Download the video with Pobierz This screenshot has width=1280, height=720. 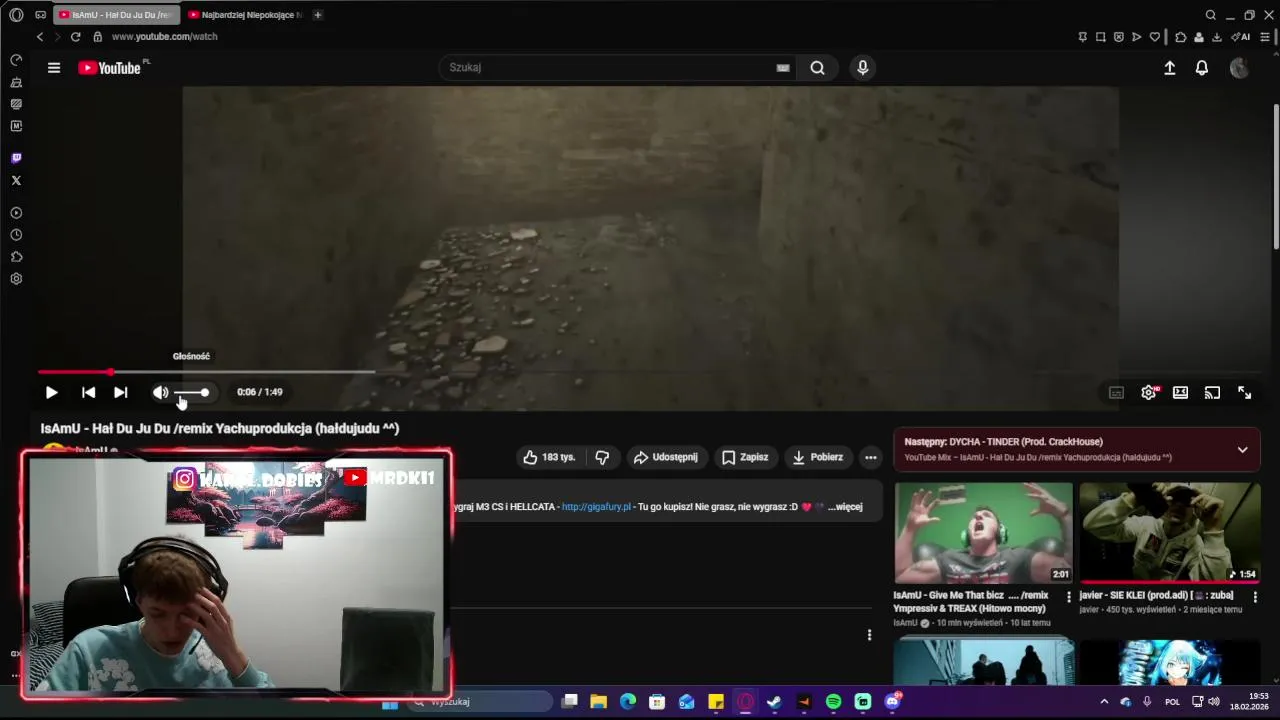click(818, 457)
